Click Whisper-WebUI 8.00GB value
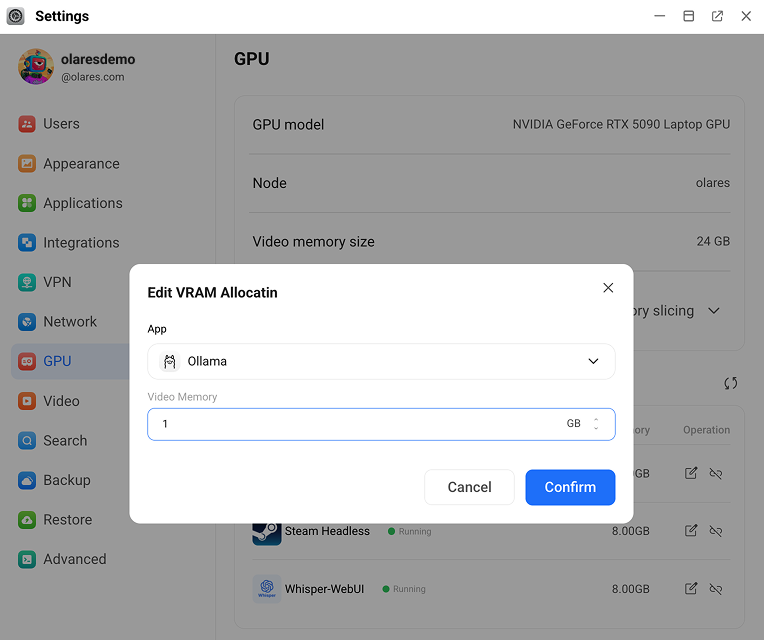The width and height of the screenshot is (764, 640). pos(630,589)
